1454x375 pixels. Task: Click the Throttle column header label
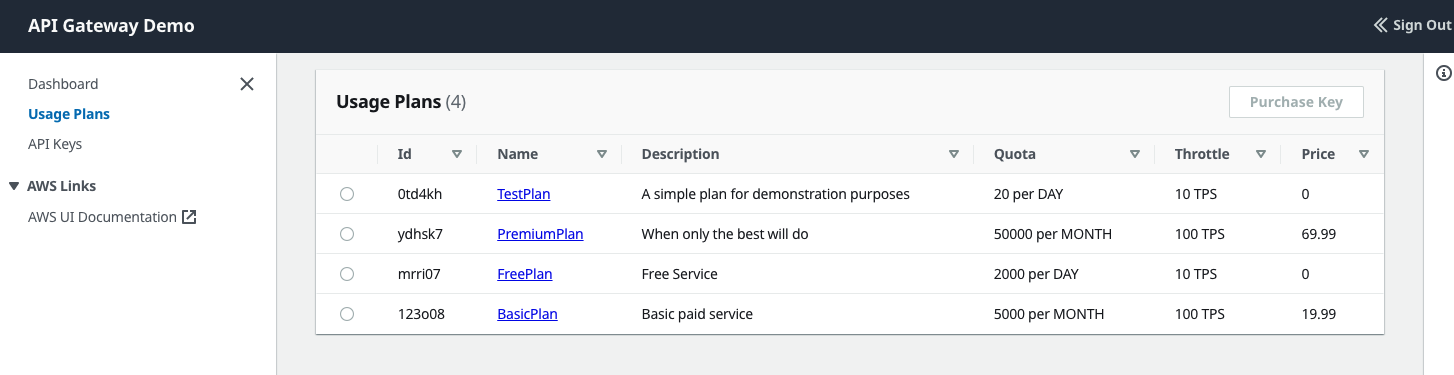pyautogui.click(x=1202, y=154)
